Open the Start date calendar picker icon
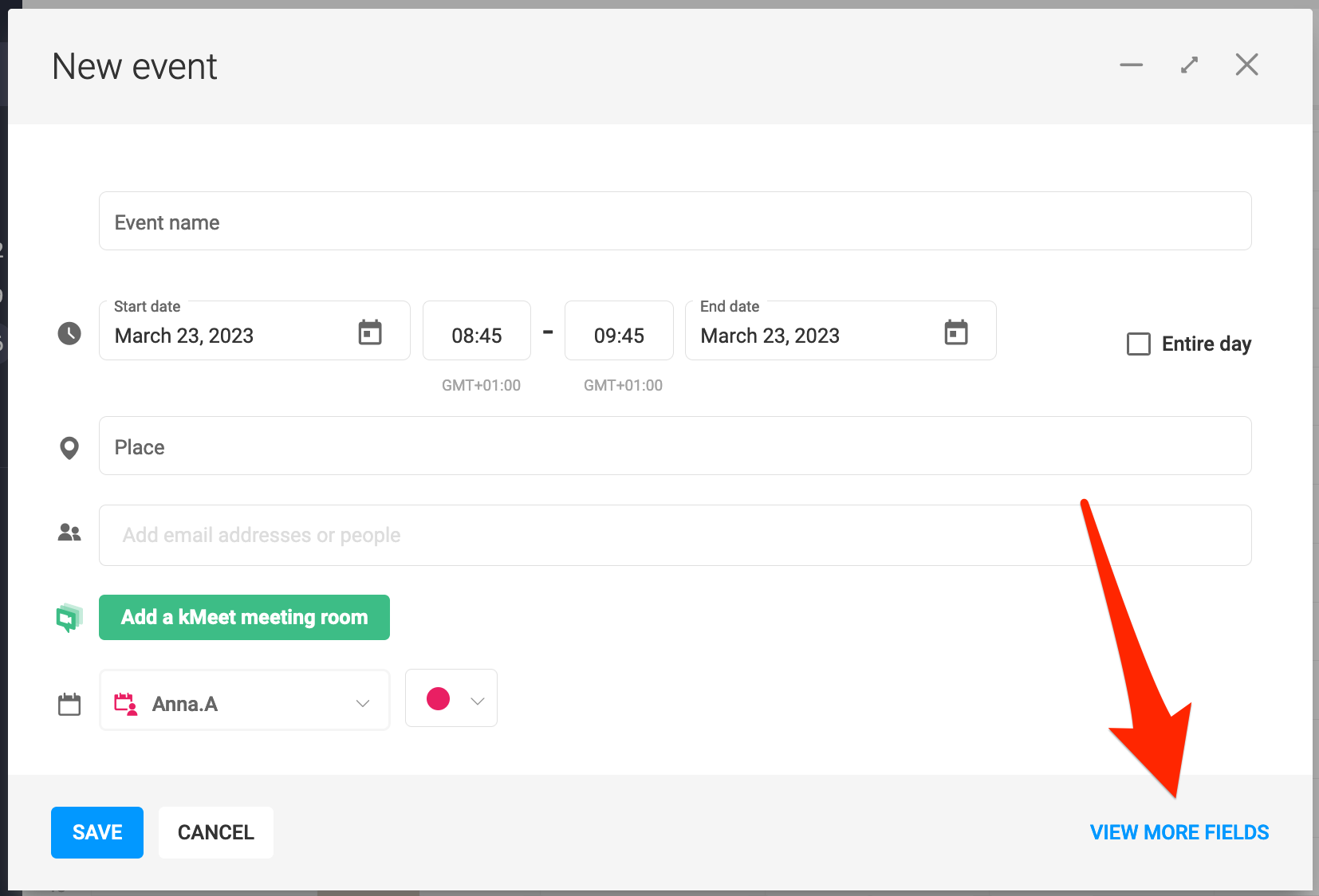The height and width of the screenshot is (896, 1319). (370, 332)
